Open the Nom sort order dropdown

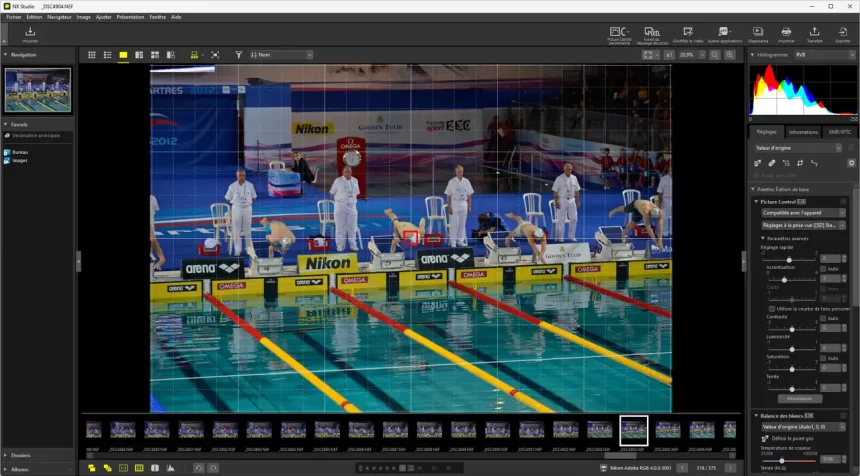[281, 55]
